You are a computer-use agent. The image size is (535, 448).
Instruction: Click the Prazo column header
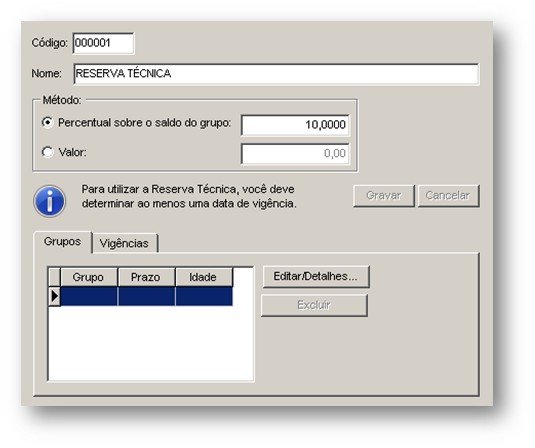[146, 277]
